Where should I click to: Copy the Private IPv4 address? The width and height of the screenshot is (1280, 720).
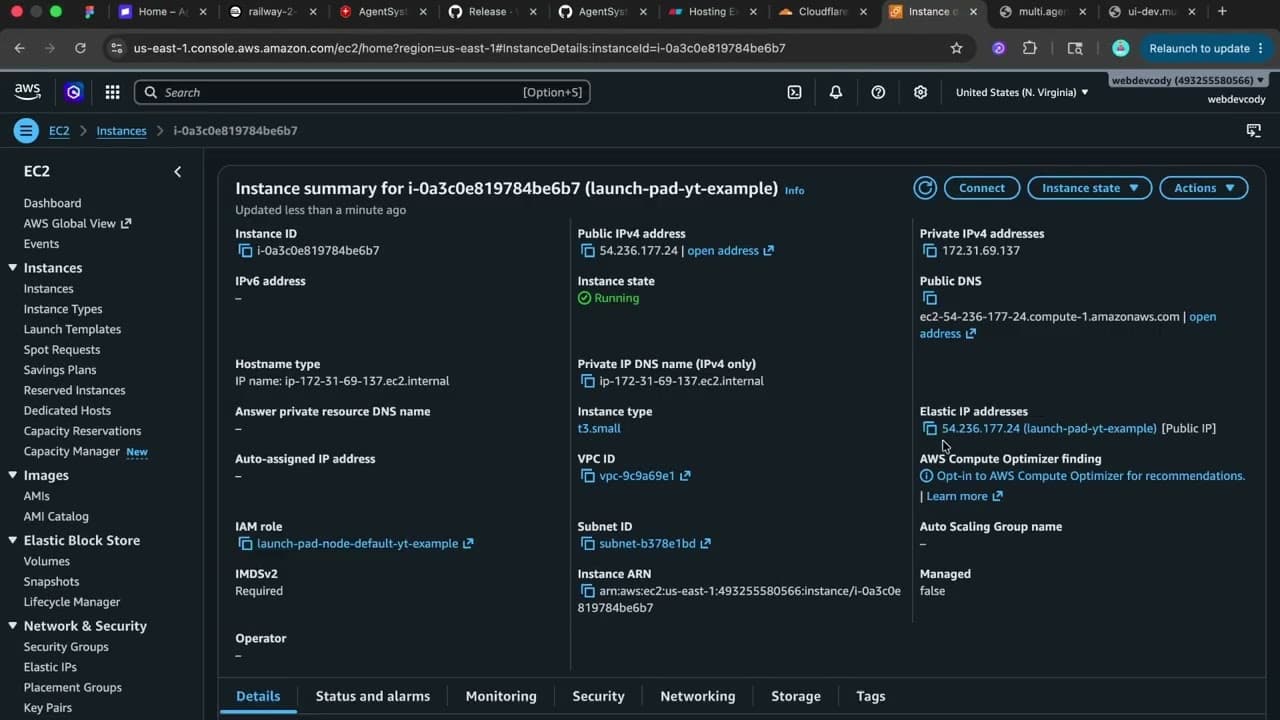(929, 251)
